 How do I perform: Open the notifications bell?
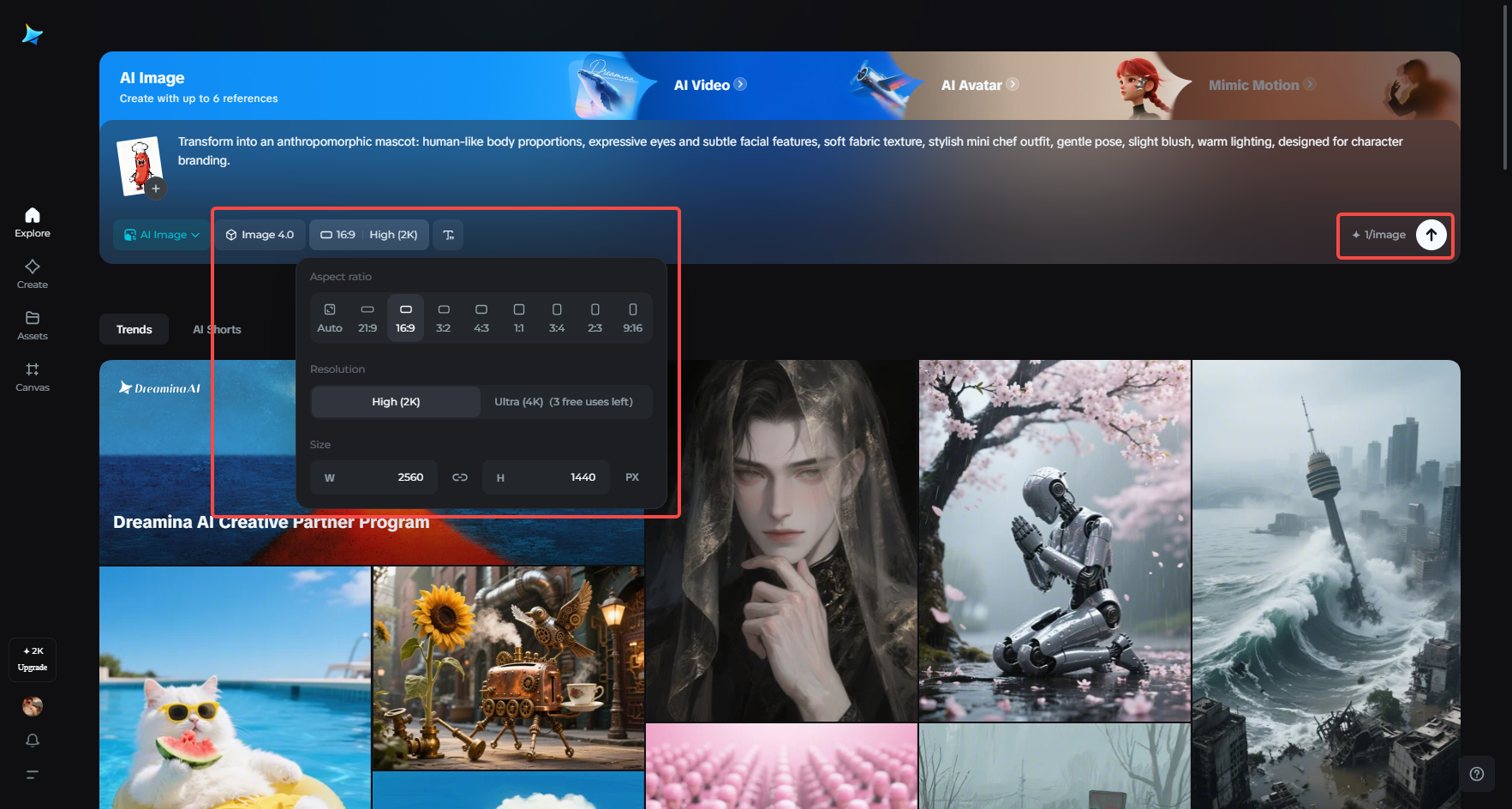click(33, 740)
